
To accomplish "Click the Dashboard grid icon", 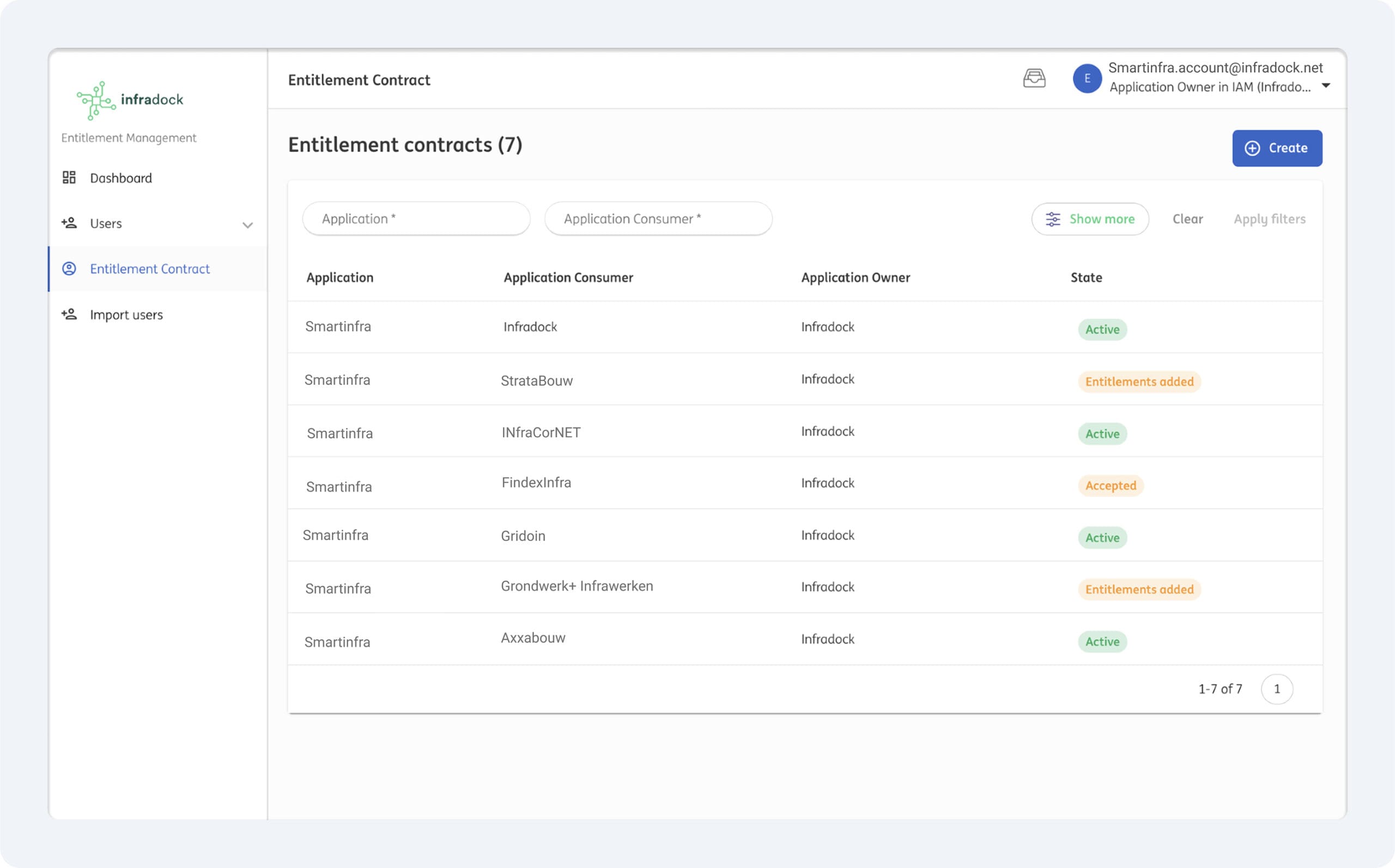I will [69, 178].
